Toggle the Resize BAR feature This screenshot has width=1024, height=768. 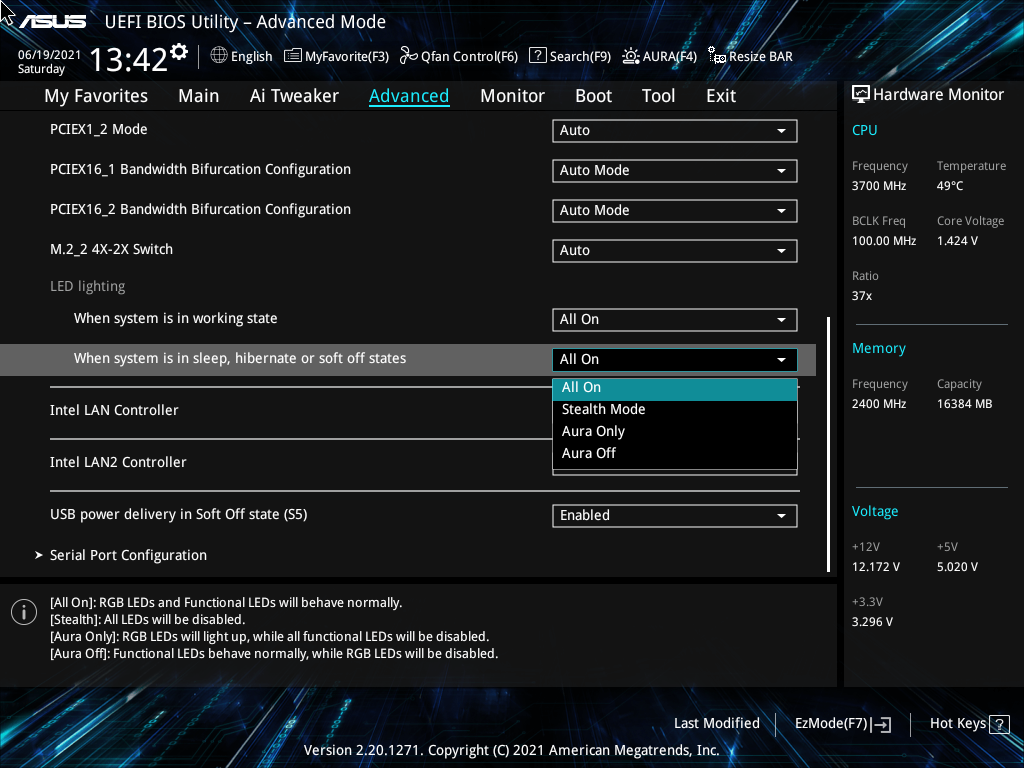pyautogui.click(x=749, y=56)
